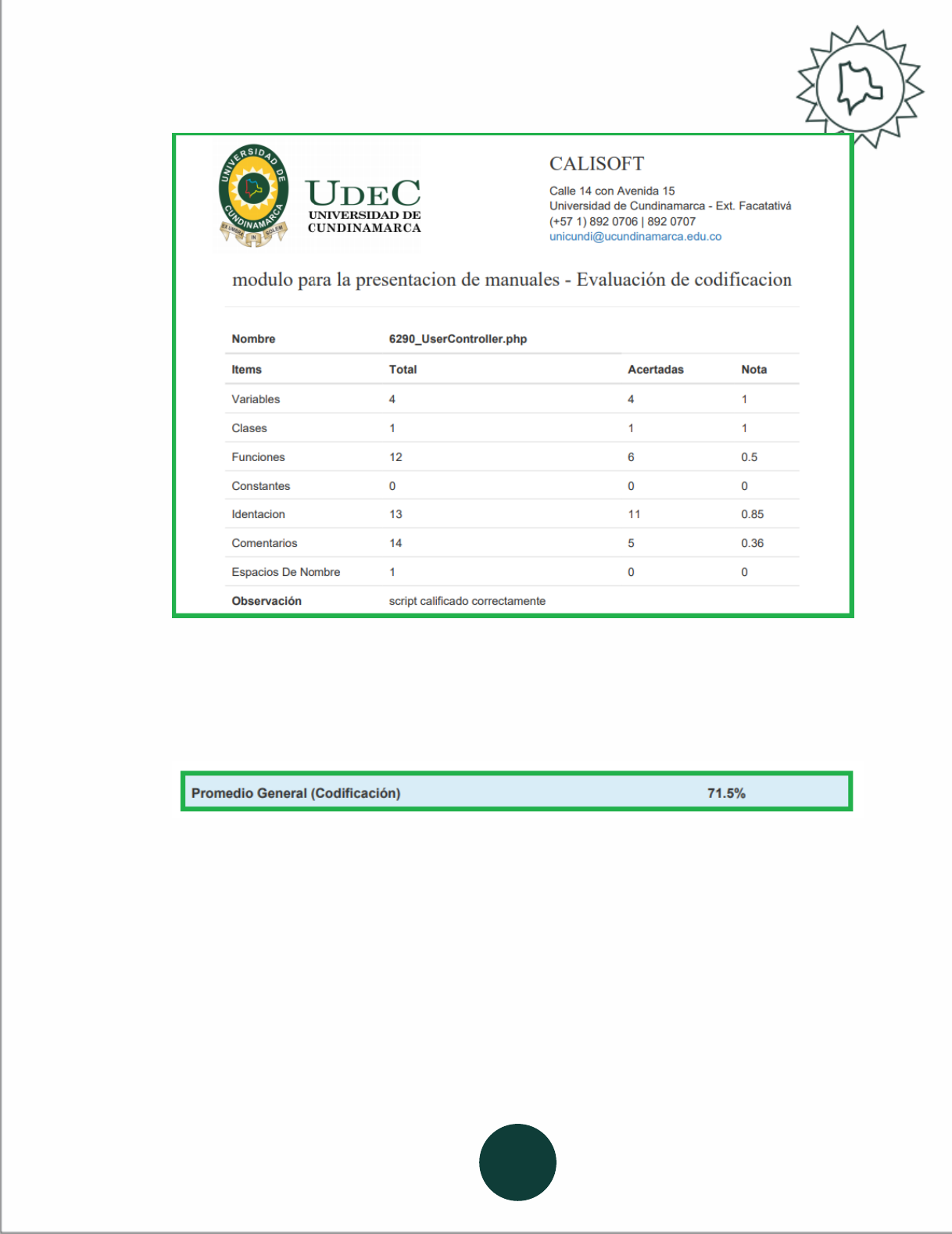
Task: Click Funciones total value 12
Action: 395,457
